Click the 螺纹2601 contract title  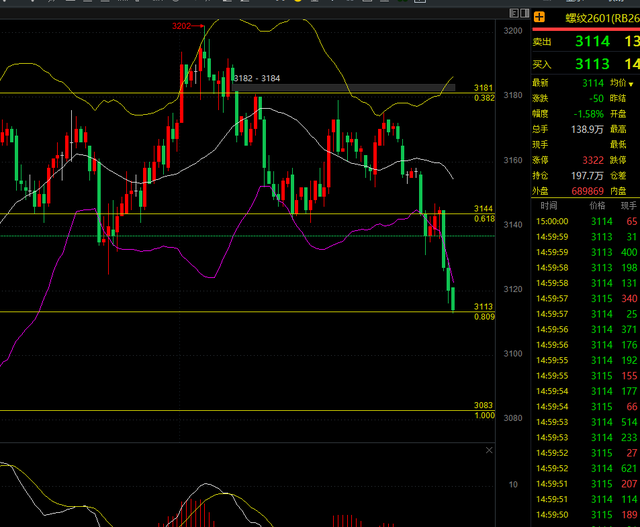coord(602,18)
